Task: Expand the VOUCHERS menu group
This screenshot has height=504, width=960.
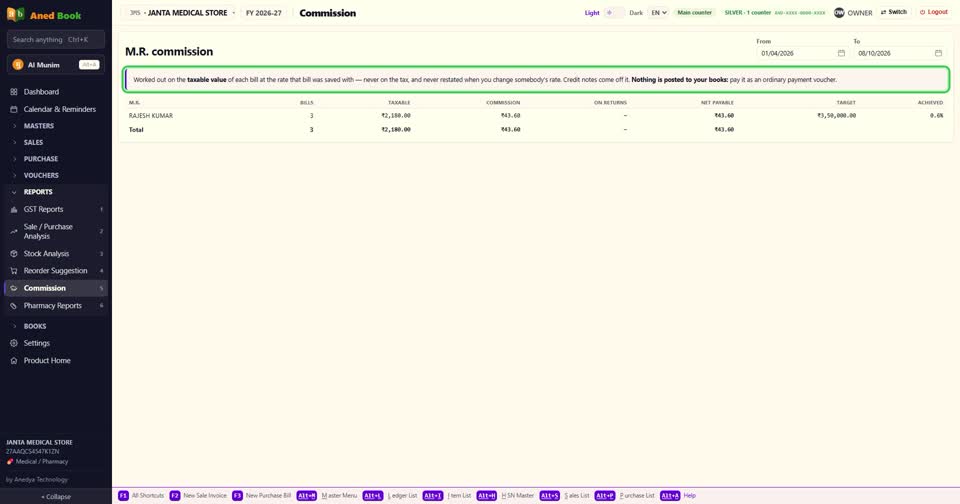Action: click(55, 175)
